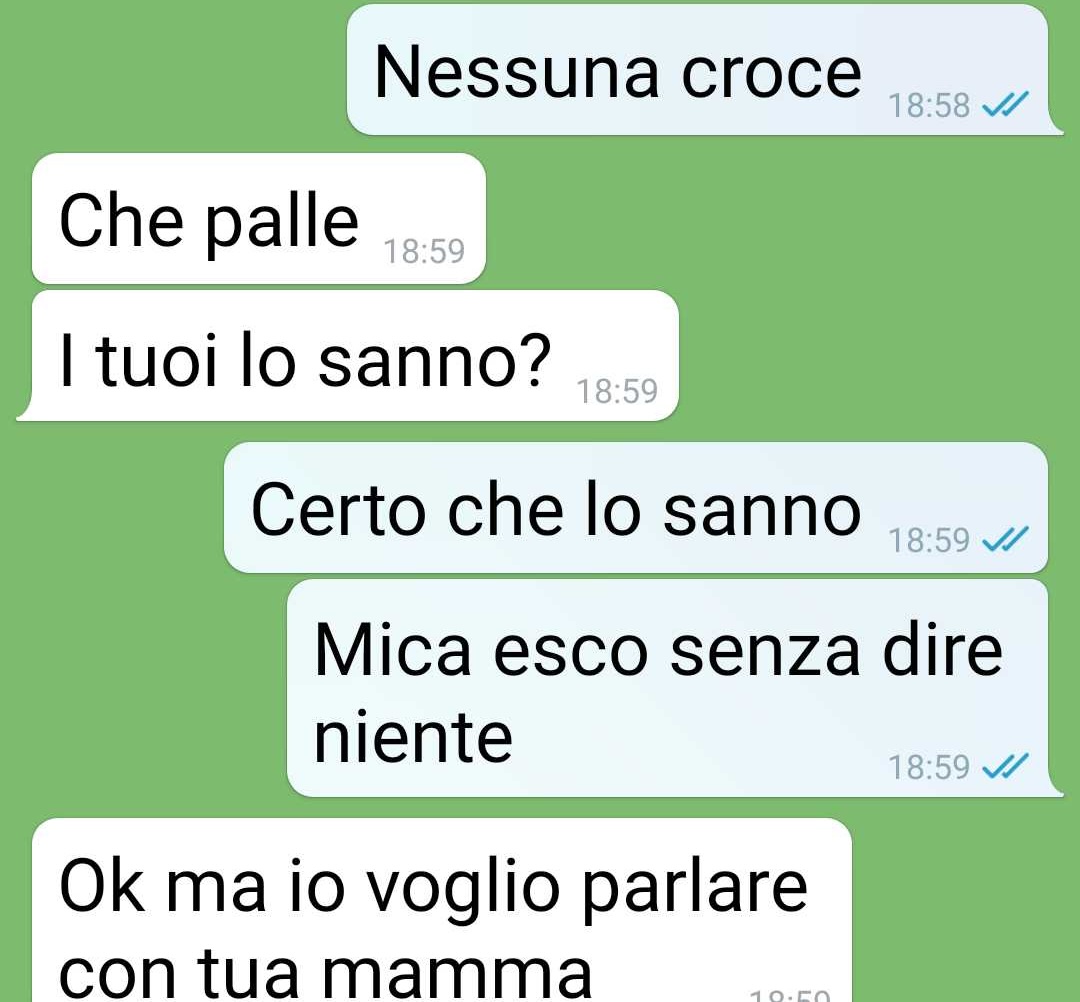
Task: Select the 'Che palle' message bubble
Action: (x=259, y=218)
